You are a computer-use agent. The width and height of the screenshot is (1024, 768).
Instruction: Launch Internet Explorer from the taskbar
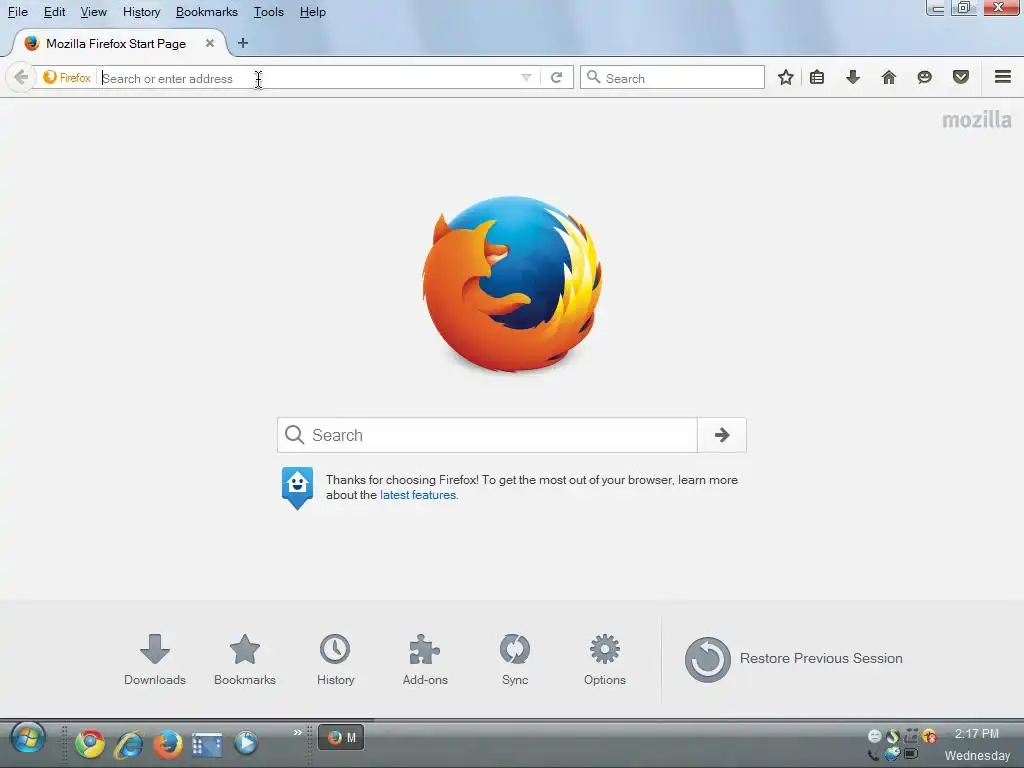(129, 744)
